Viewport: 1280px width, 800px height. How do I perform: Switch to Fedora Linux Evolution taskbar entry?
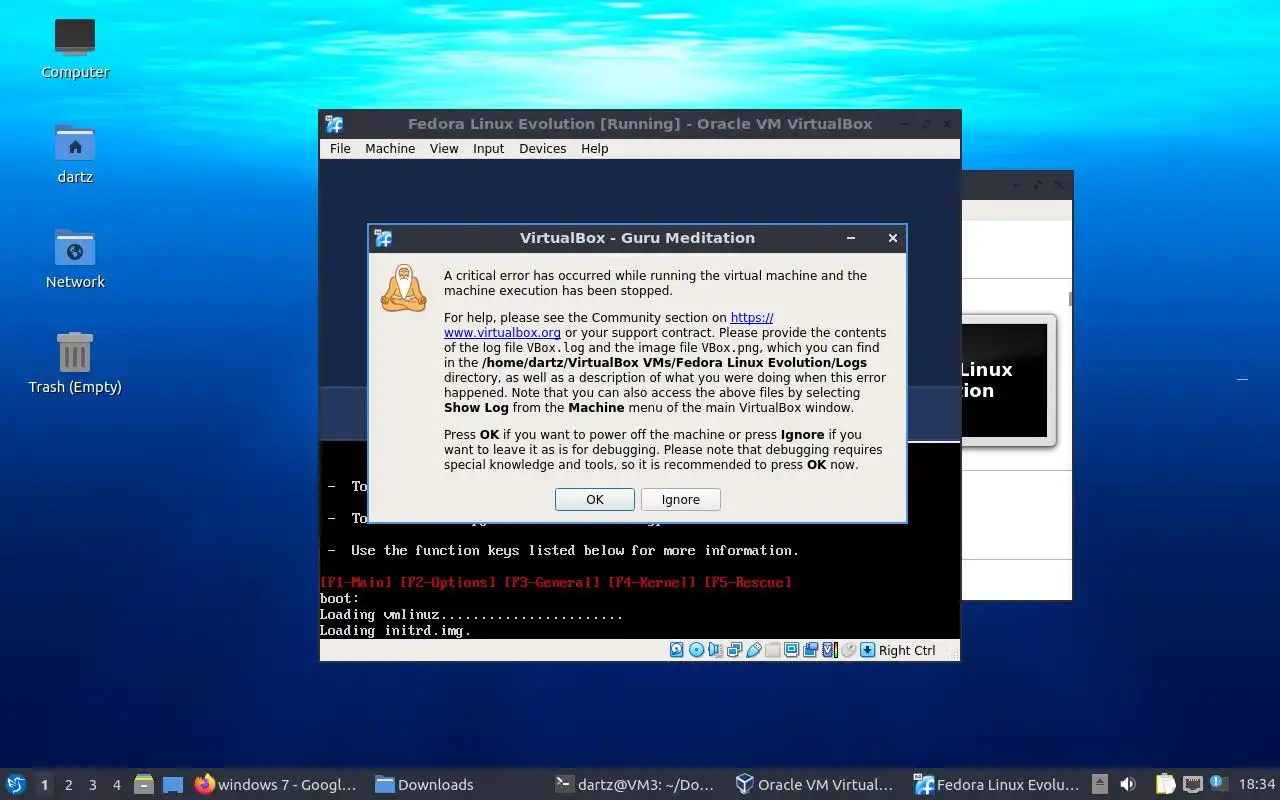tap(997, 785)
